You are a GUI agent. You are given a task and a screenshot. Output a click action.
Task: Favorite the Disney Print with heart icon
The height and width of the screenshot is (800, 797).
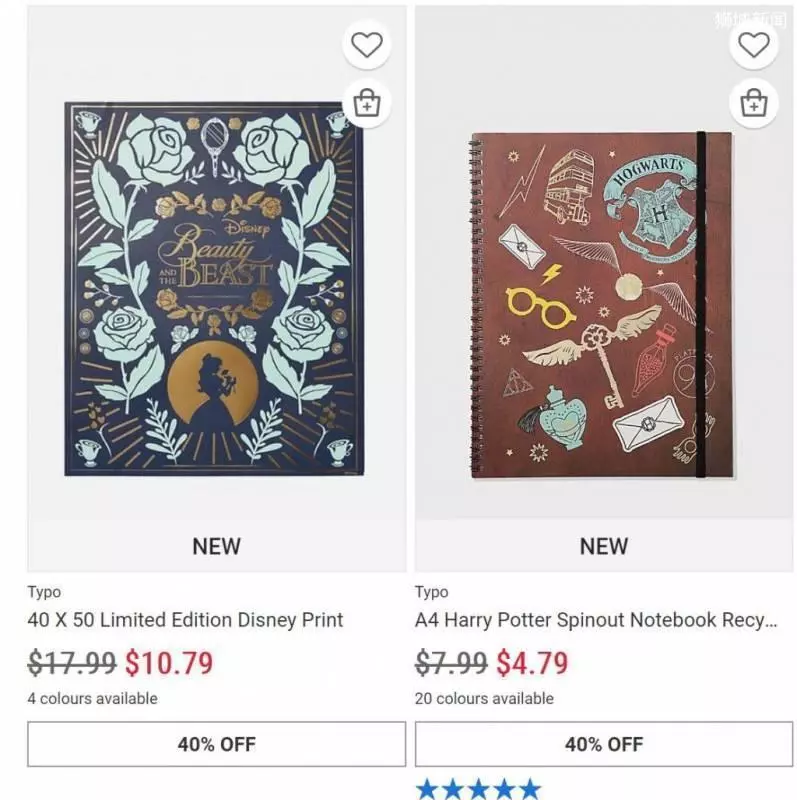point(367,44)
